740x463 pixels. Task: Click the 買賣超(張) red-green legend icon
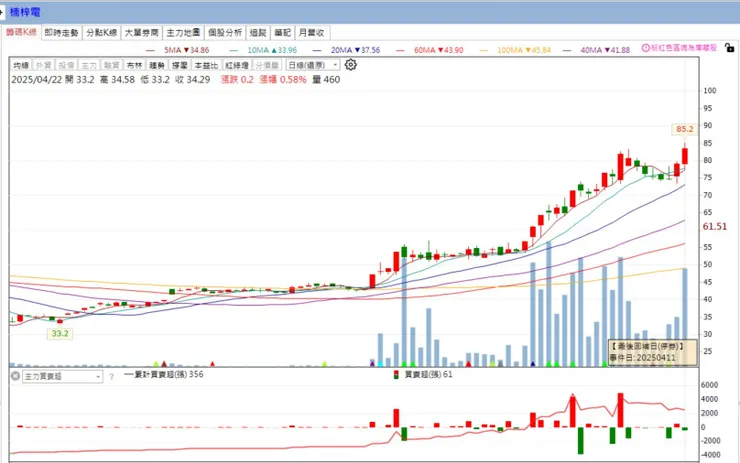click(396, 375)
